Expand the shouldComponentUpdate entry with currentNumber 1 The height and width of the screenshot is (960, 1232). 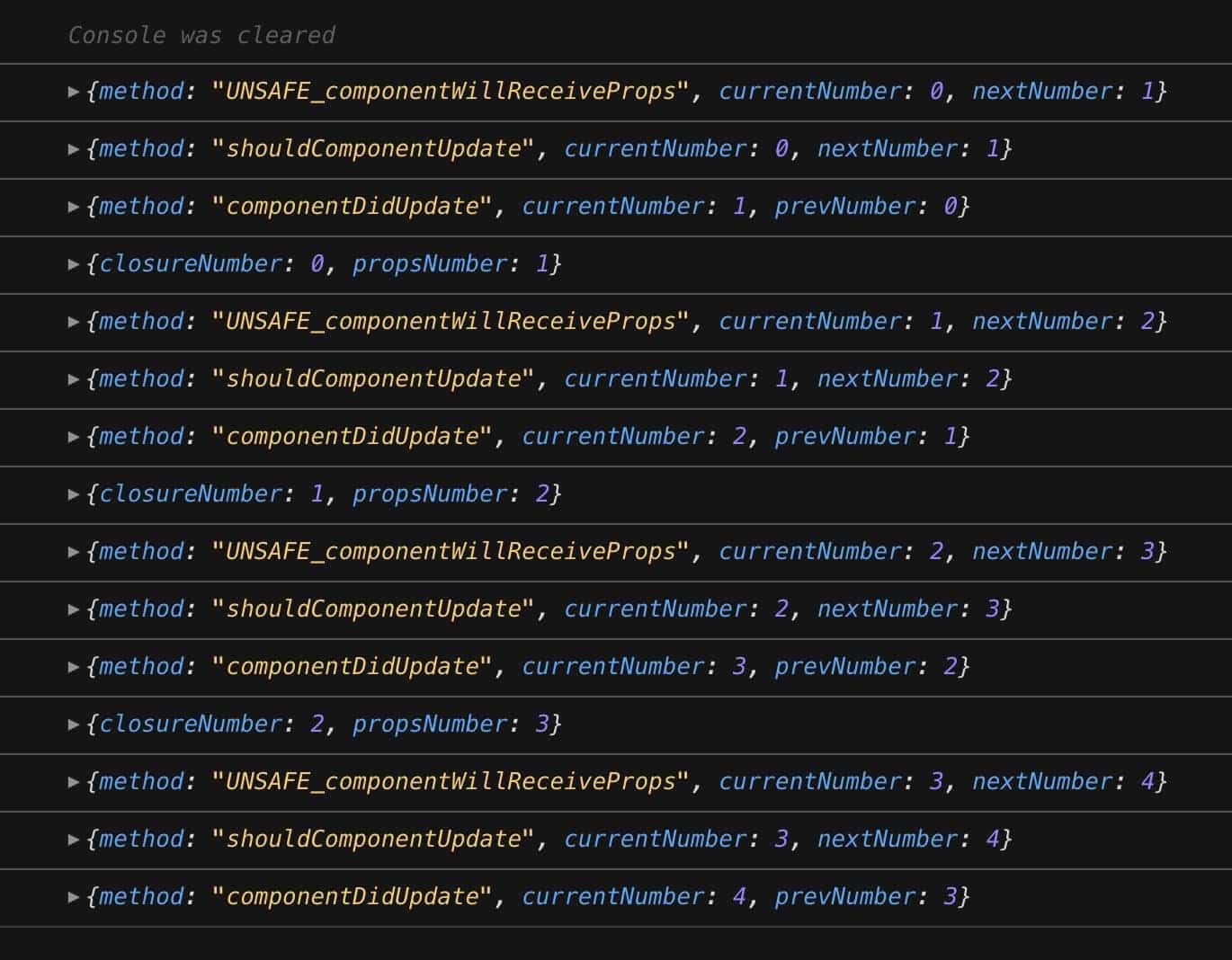pyautogui.click(x=74, y=380)
